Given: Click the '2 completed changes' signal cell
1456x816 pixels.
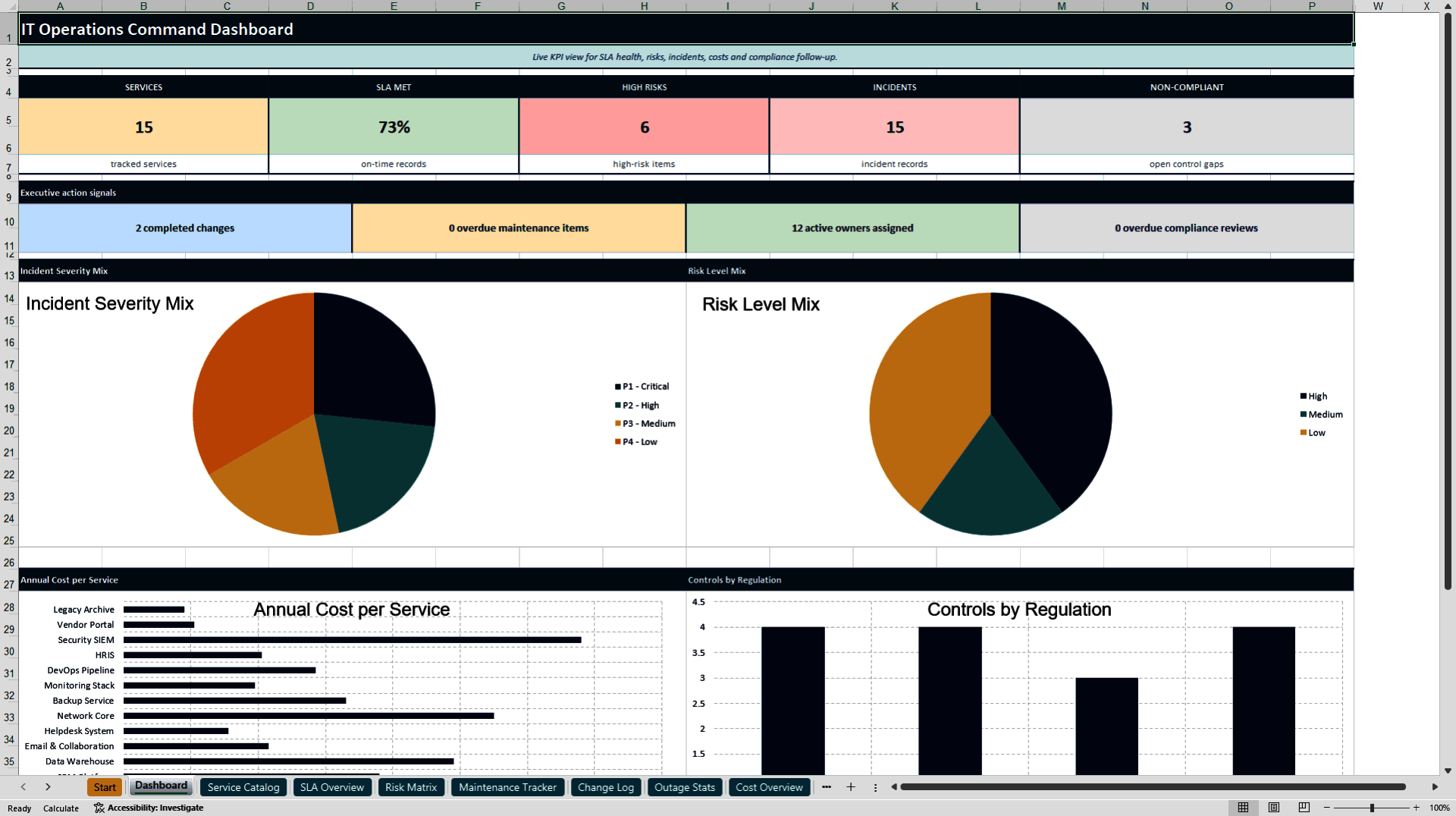Looking at the screenshot, I should (x=185, y=228).
